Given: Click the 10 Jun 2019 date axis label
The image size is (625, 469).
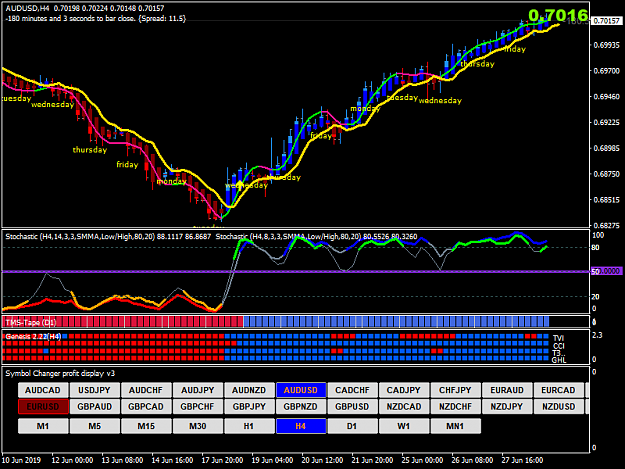Looking at the screenshot, I should [x=21, y=460].
